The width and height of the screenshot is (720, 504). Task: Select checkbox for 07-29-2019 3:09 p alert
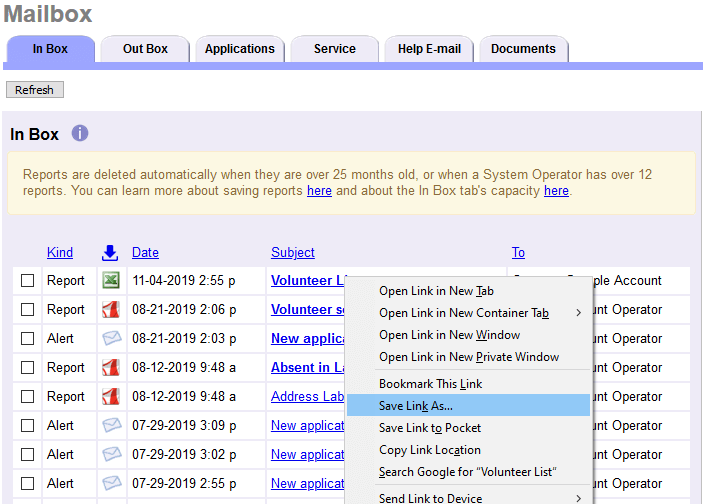[x=28, y=425]
